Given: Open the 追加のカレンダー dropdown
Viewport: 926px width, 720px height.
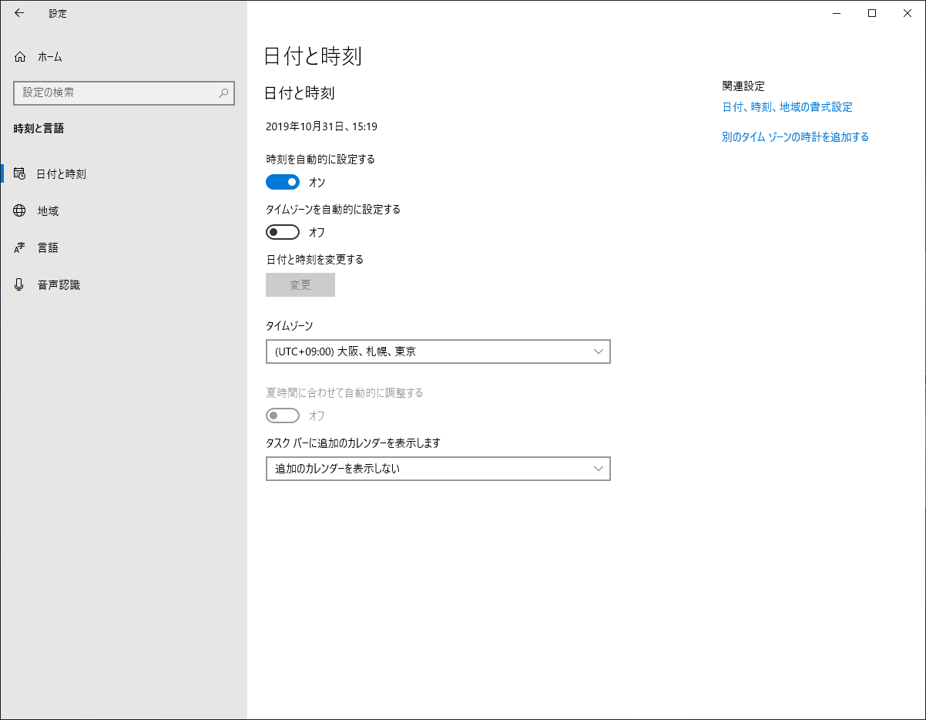Looking at the screenshot, I should (438, 468).
